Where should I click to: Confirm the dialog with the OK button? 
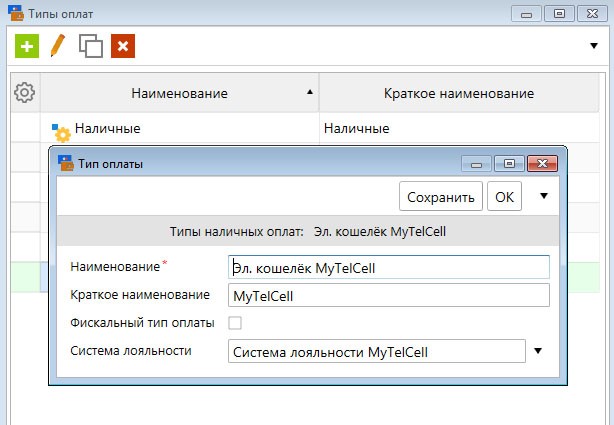coord(504,196)
